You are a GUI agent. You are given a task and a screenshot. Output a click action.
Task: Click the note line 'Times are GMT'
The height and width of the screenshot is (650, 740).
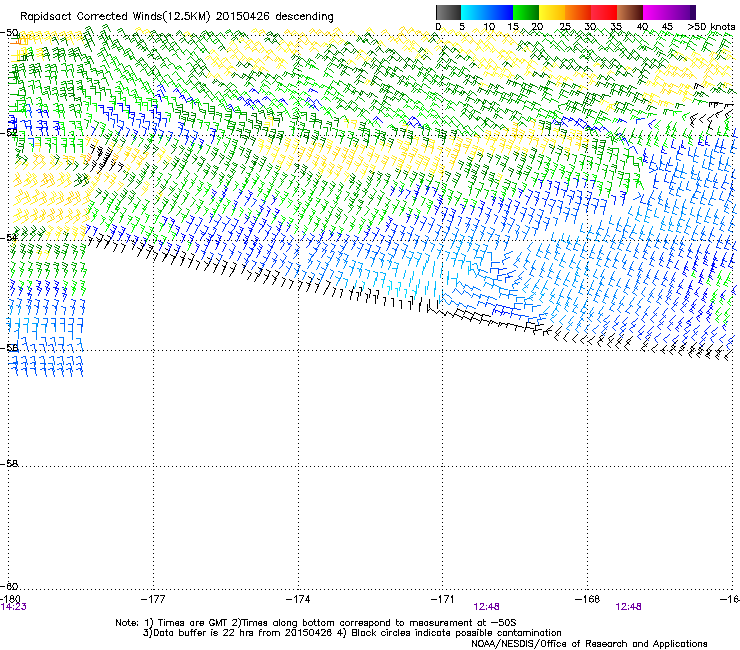click(x=193, y=623)
